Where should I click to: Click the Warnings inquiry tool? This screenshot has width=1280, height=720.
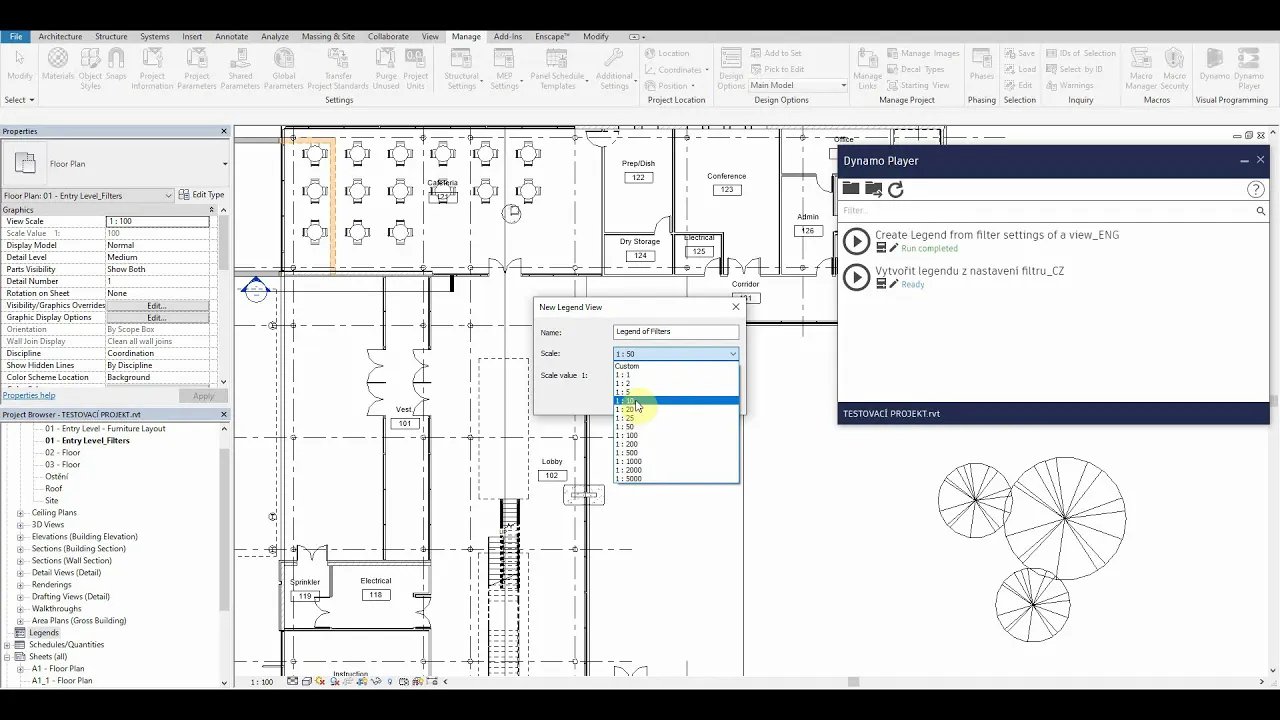[x=1070, y=85]
